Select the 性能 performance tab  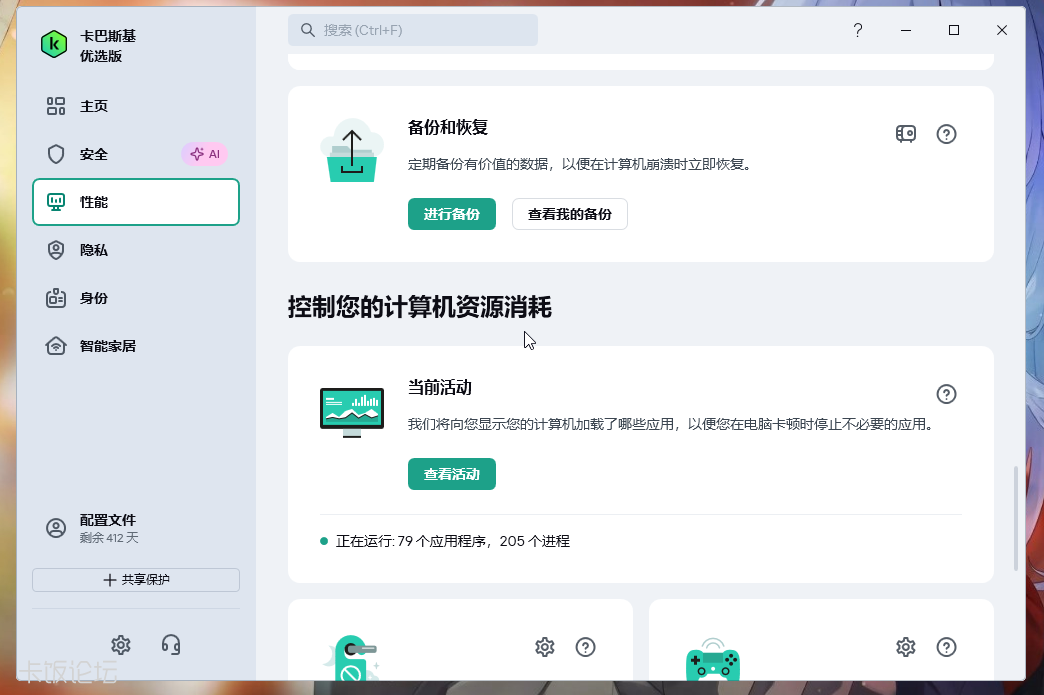[136, 202]
